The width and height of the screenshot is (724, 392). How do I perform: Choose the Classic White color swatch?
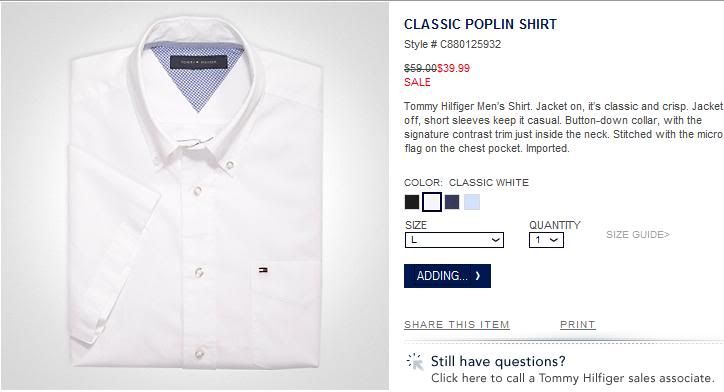click(432, 202)
